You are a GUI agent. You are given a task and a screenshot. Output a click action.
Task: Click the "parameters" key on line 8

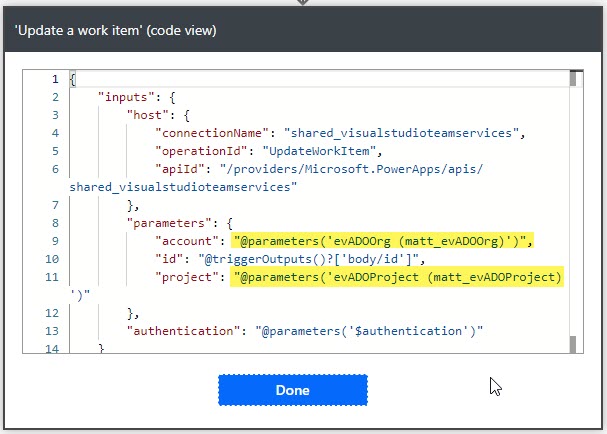point(171,223)
